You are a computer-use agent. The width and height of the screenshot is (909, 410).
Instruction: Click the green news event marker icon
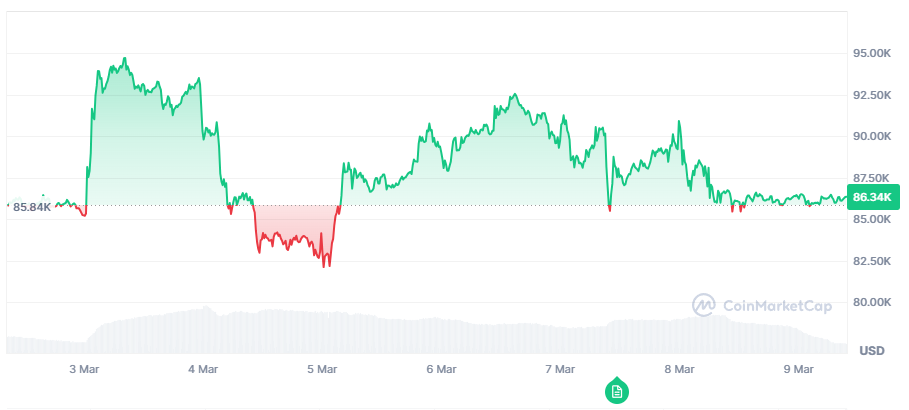pyautogui.click(x=617, y=391)
